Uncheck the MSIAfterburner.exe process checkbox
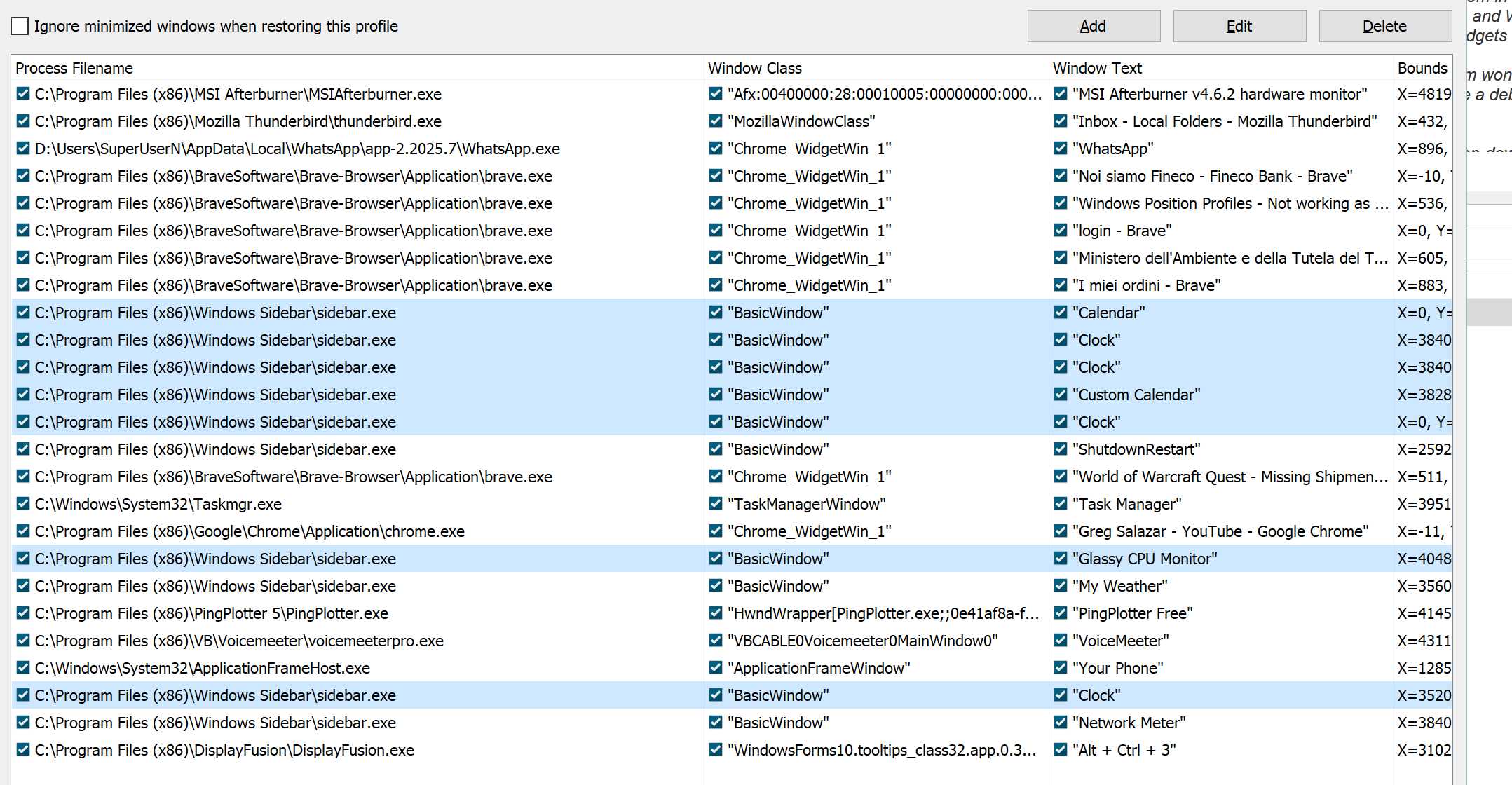This screenshot has height=785, width=1512. pyautogui.click(x=23, y=94)
